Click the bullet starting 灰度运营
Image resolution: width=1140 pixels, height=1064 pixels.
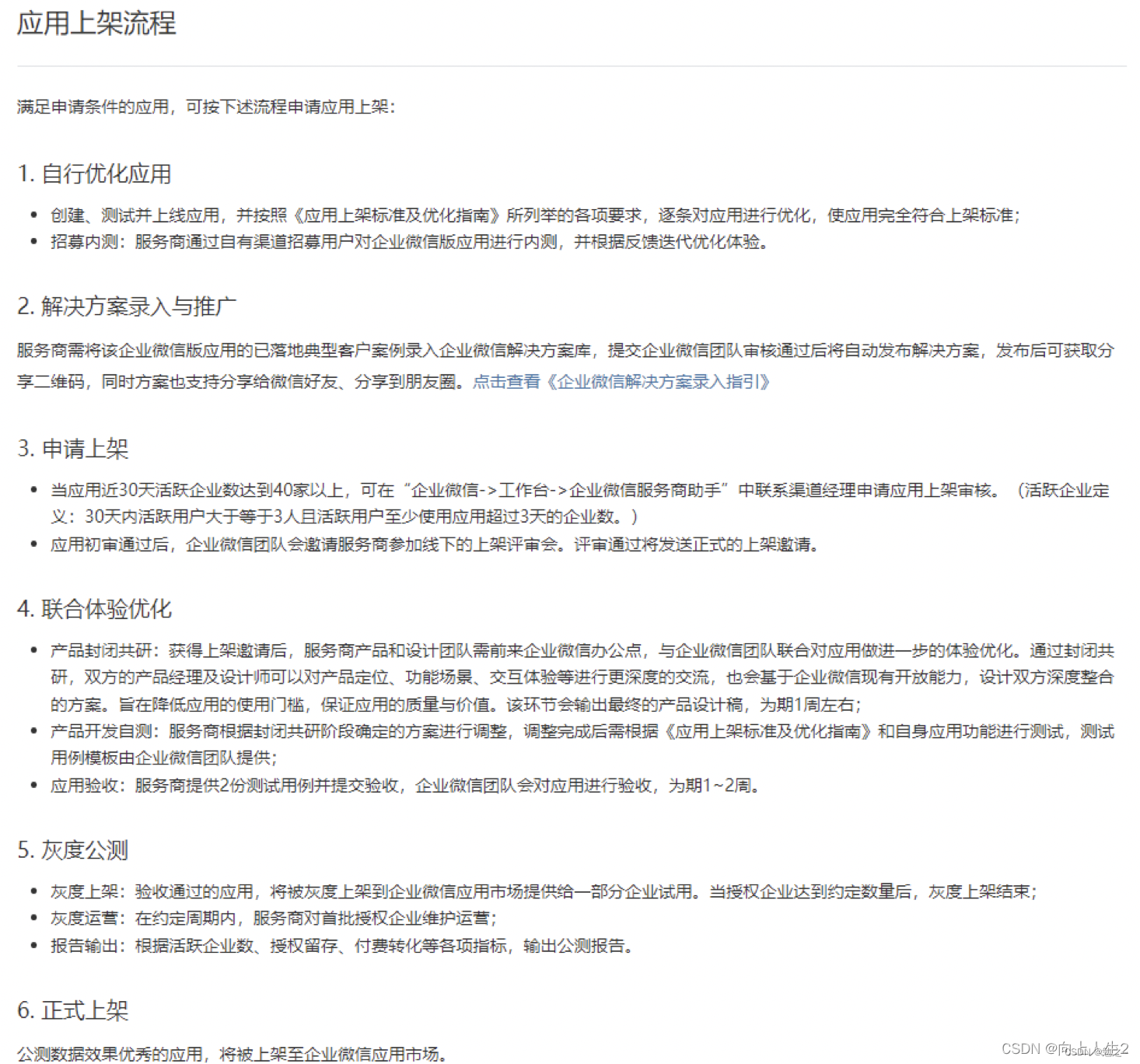[x=274, y=919]
